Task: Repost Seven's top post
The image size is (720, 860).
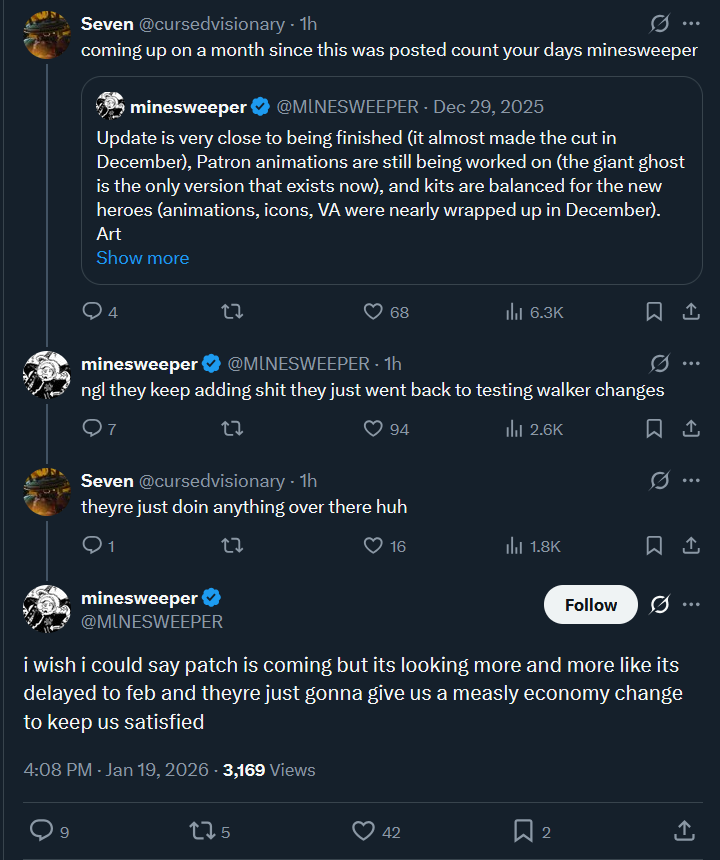Action: (x=232, y=312)
